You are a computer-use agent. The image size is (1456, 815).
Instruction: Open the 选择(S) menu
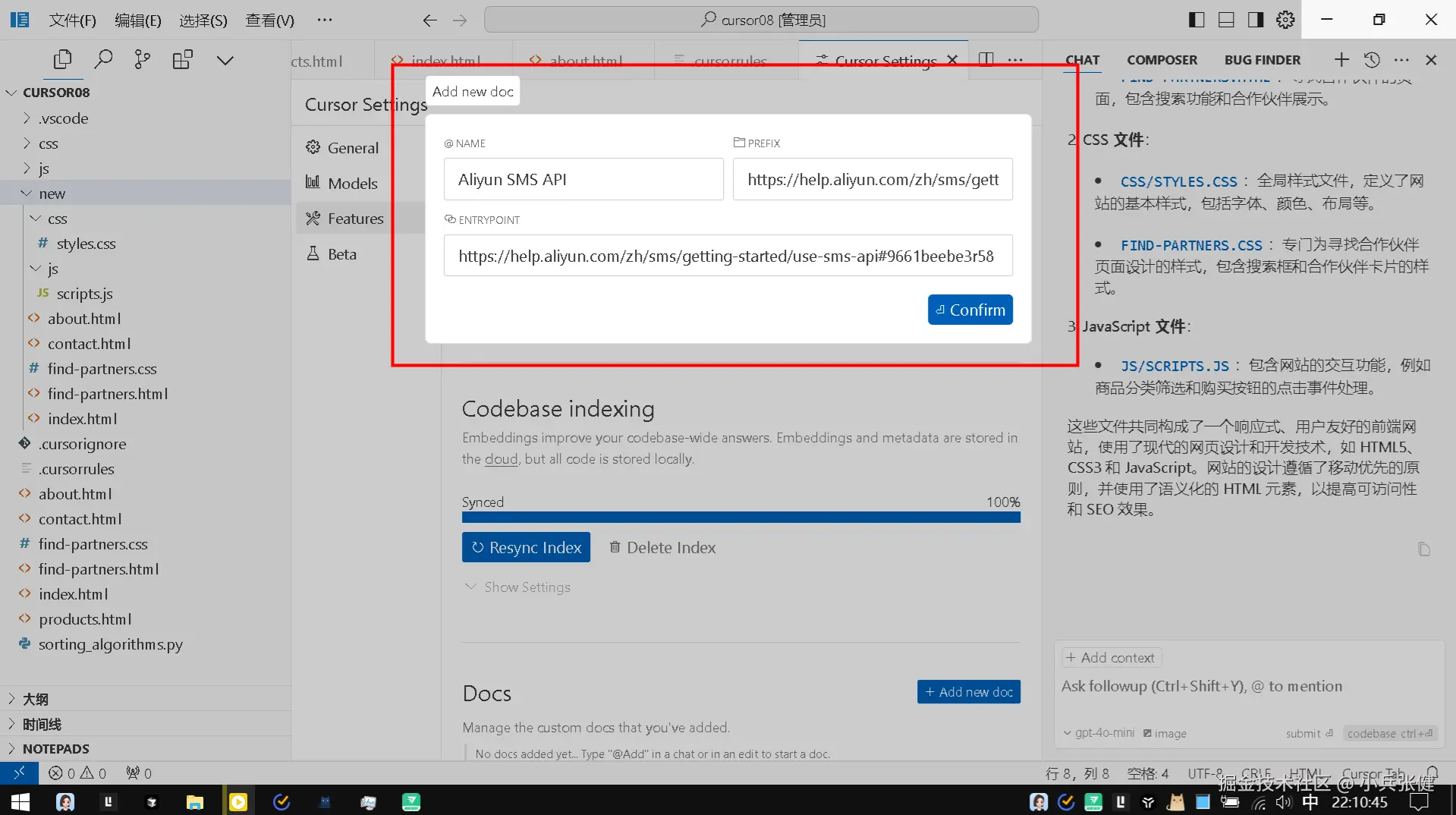pos(203,20)
